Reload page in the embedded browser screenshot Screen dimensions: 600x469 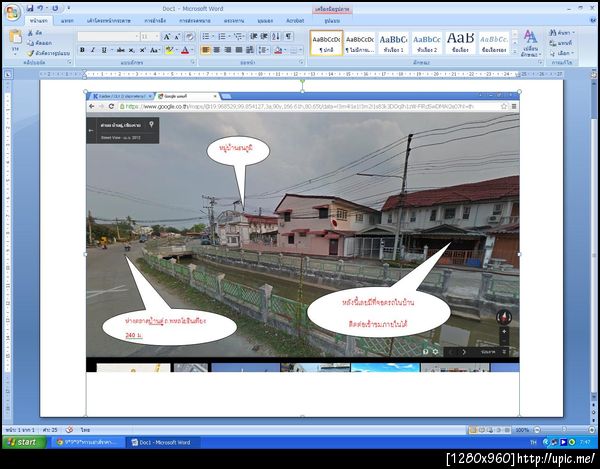[111, 106]
